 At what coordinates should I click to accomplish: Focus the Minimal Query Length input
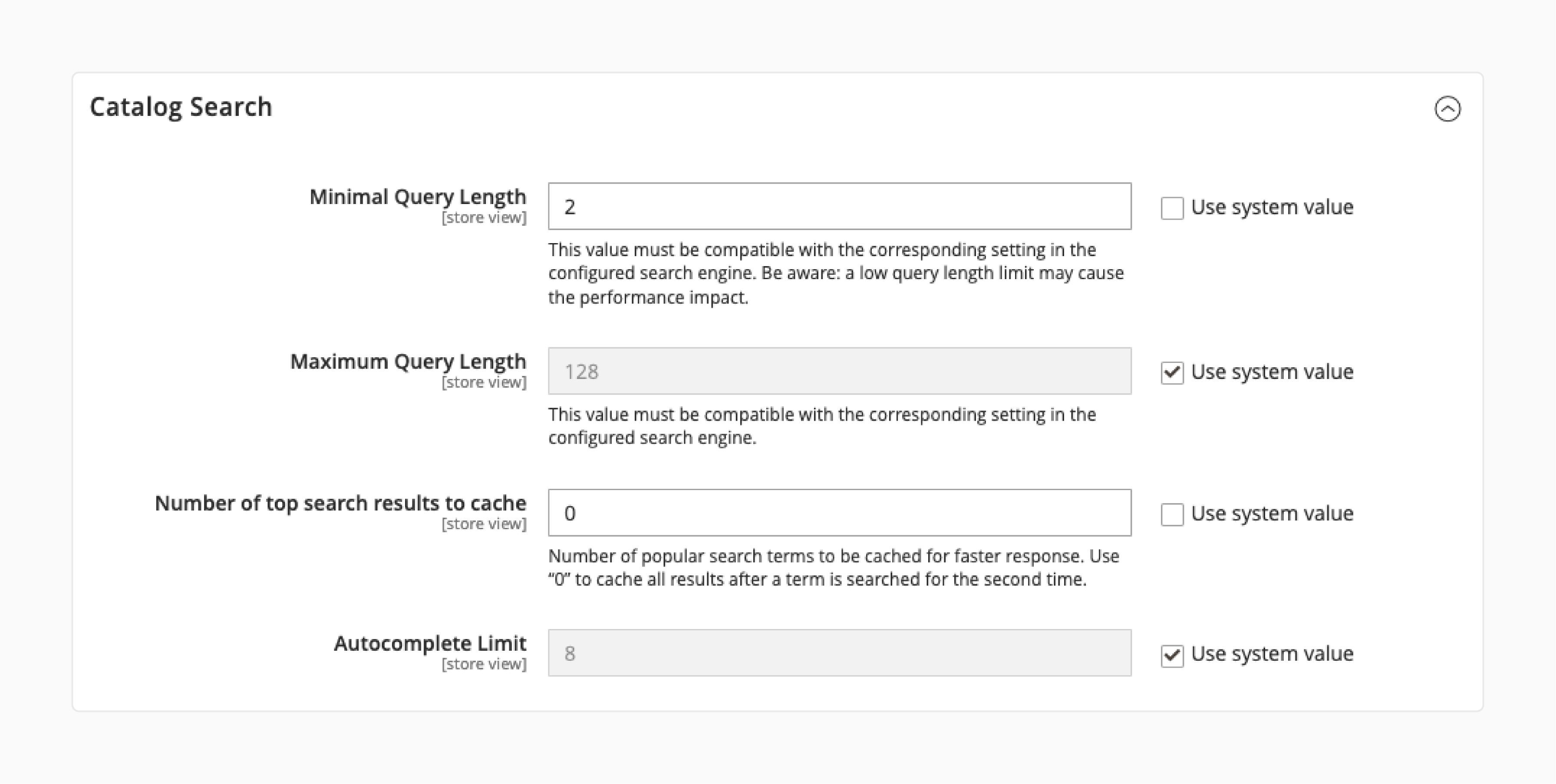[x=840, y=206]
